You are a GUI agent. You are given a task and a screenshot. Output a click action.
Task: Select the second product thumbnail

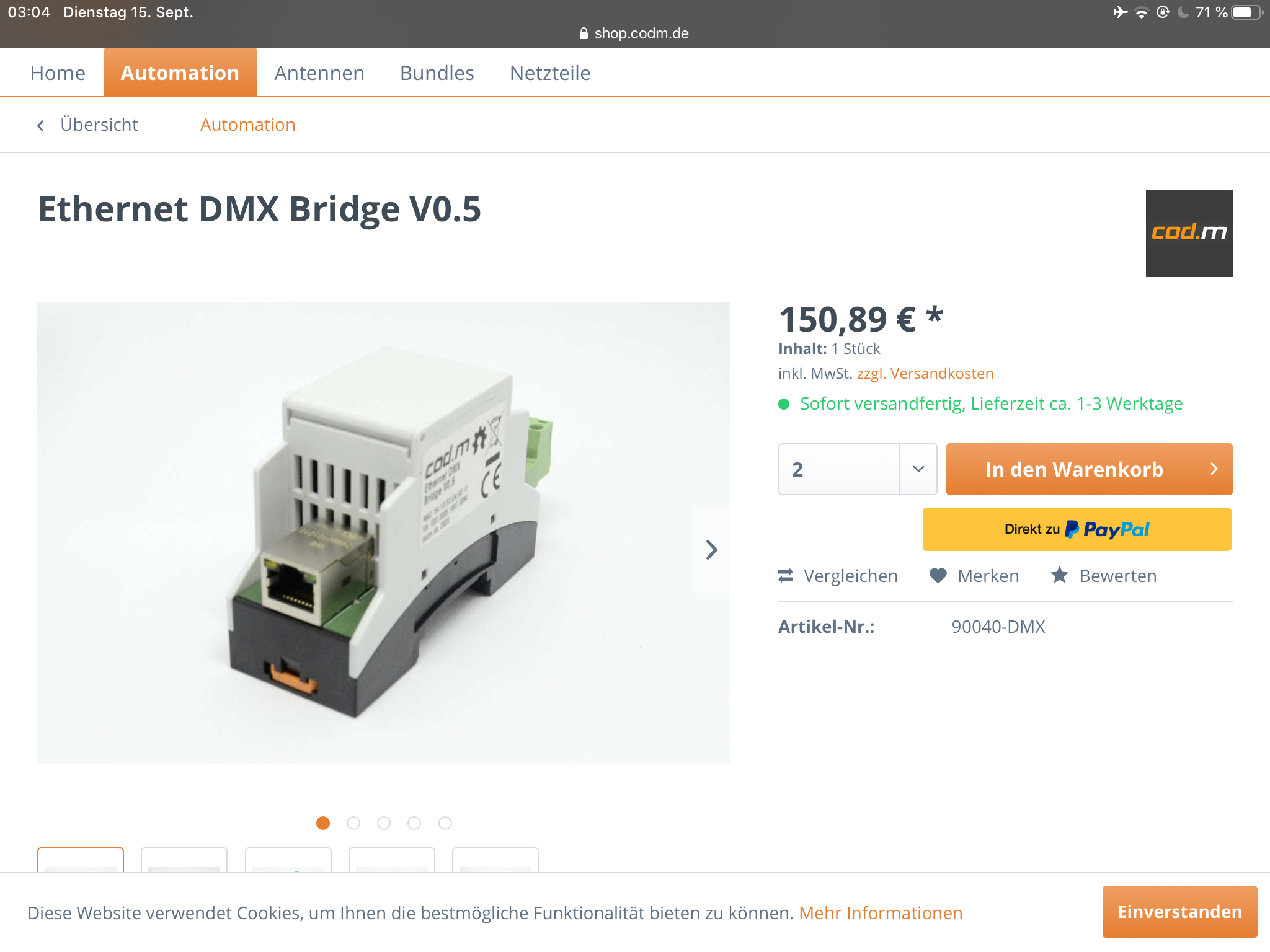pyautogui.click(x=184, y=860)
